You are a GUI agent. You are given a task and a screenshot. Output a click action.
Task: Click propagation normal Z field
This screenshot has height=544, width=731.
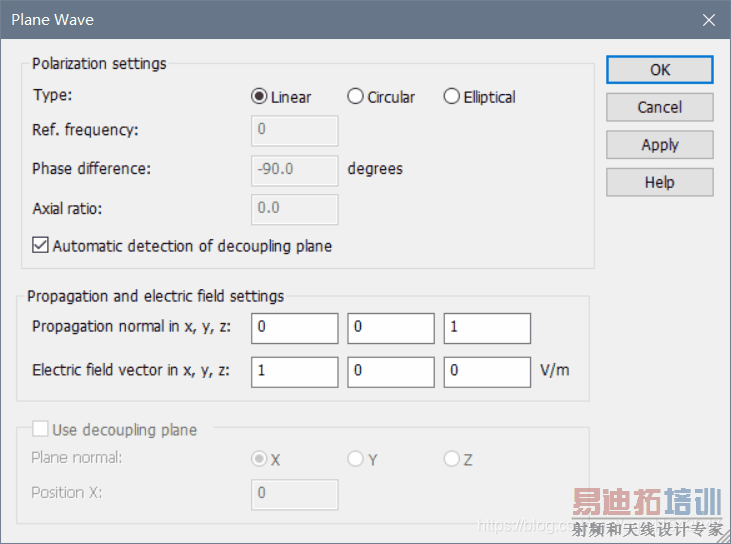[487, 328]
